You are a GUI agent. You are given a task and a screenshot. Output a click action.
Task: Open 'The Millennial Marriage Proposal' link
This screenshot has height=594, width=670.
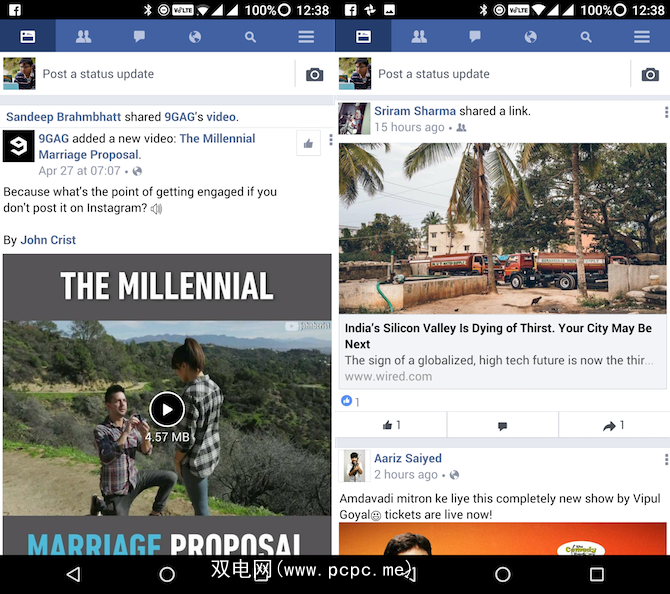147,146
